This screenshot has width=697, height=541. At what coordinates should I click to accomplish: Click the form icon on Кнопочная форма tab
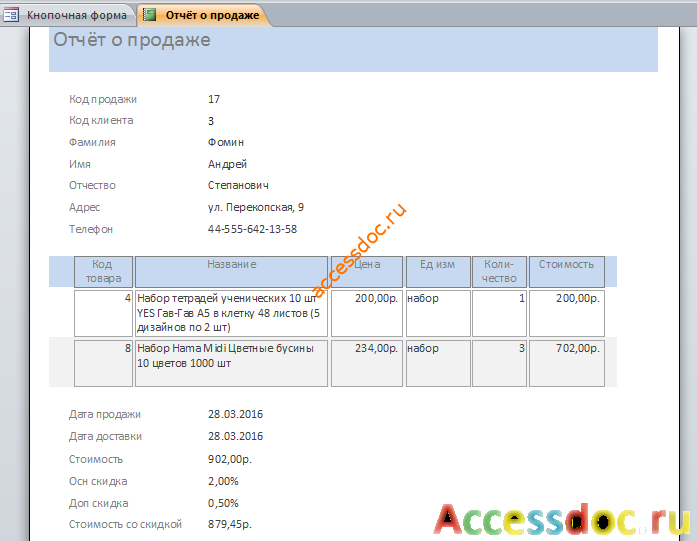click(x=11, y=15)
